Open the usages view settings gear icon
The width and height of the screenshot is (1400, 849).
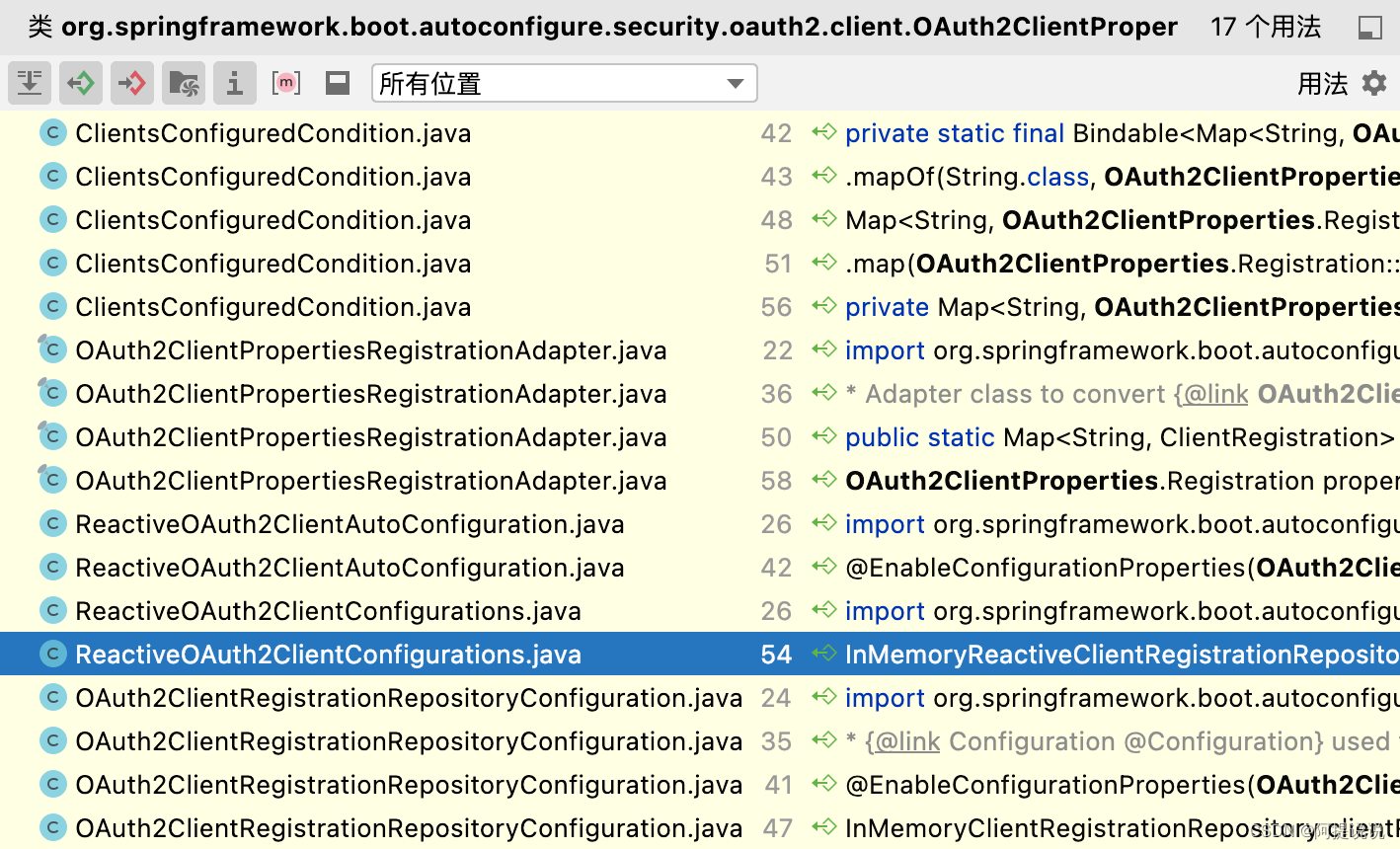pos(1374,83)
